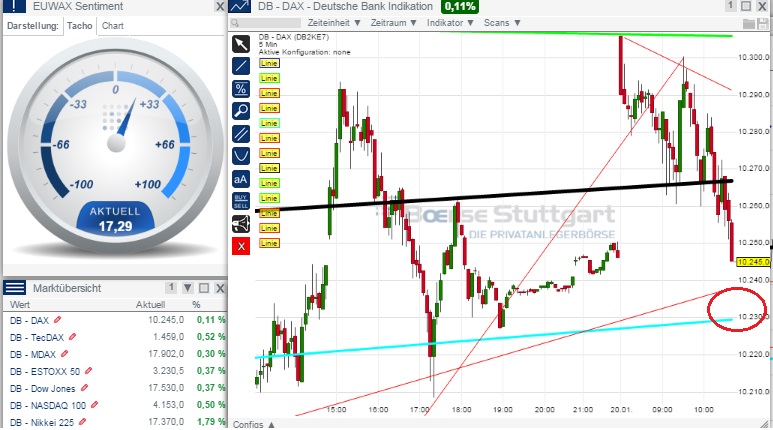Click the EUWAX sentiment gauge needle hub

116,143
